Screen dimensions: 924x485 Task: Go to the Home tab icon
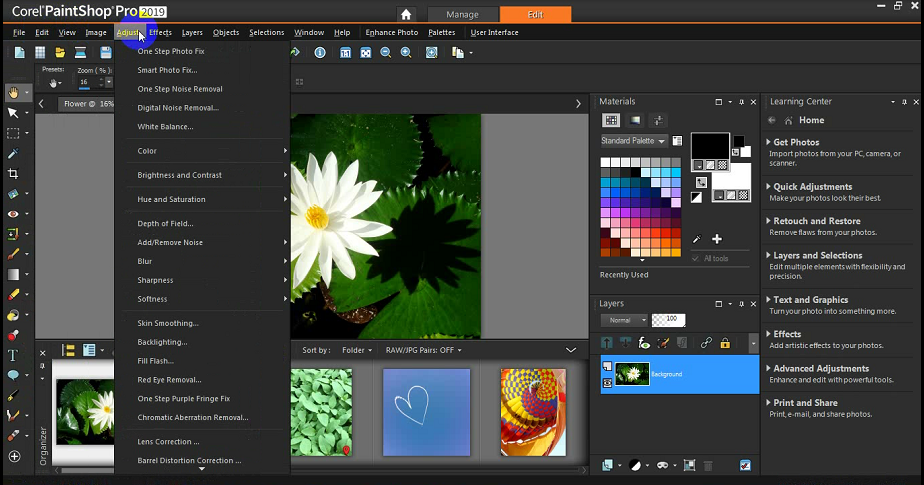[x=406, y=14]
